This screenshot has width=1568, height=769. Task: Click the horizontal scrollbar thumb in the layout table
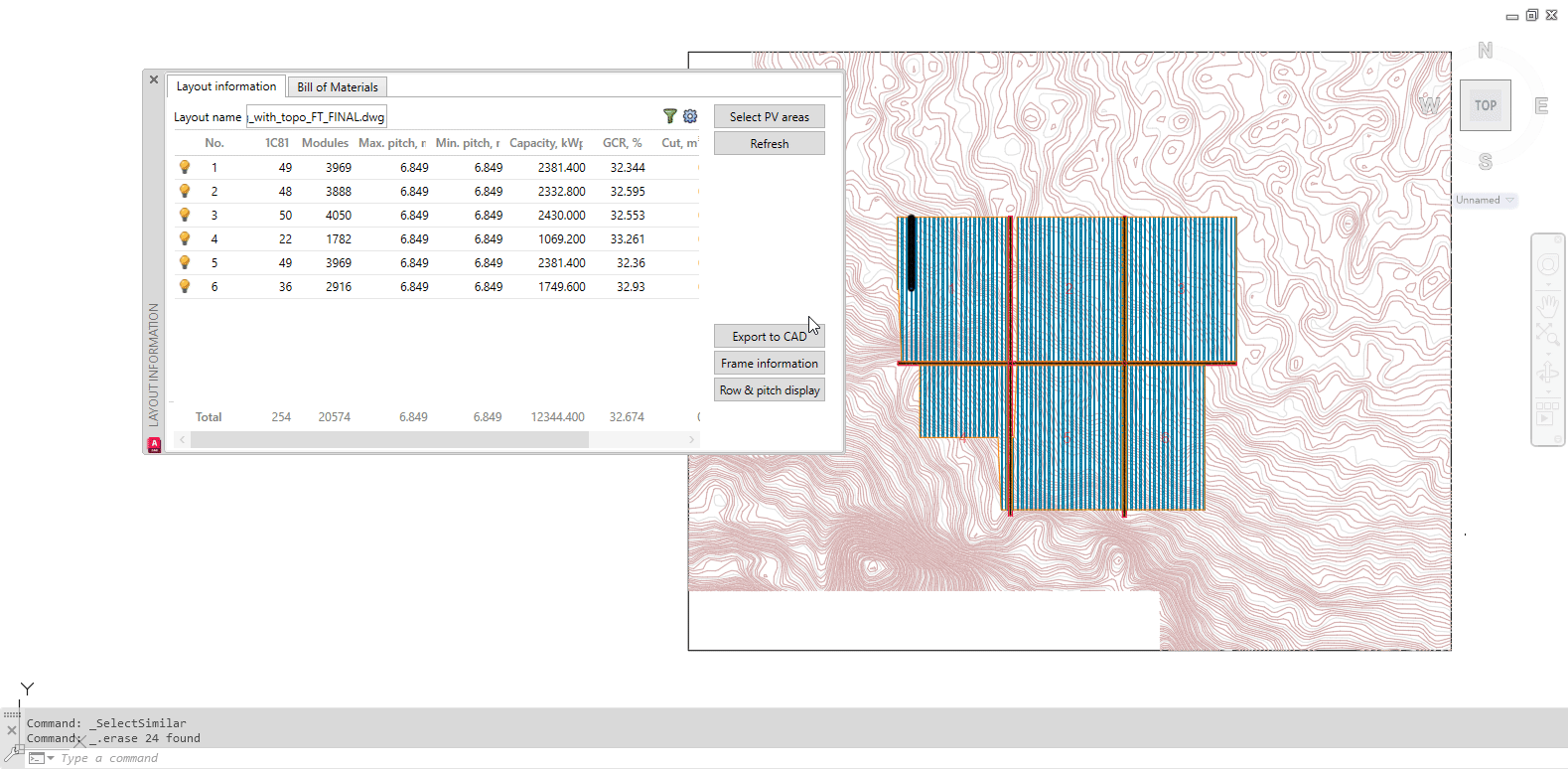click(x=389, y=439)
